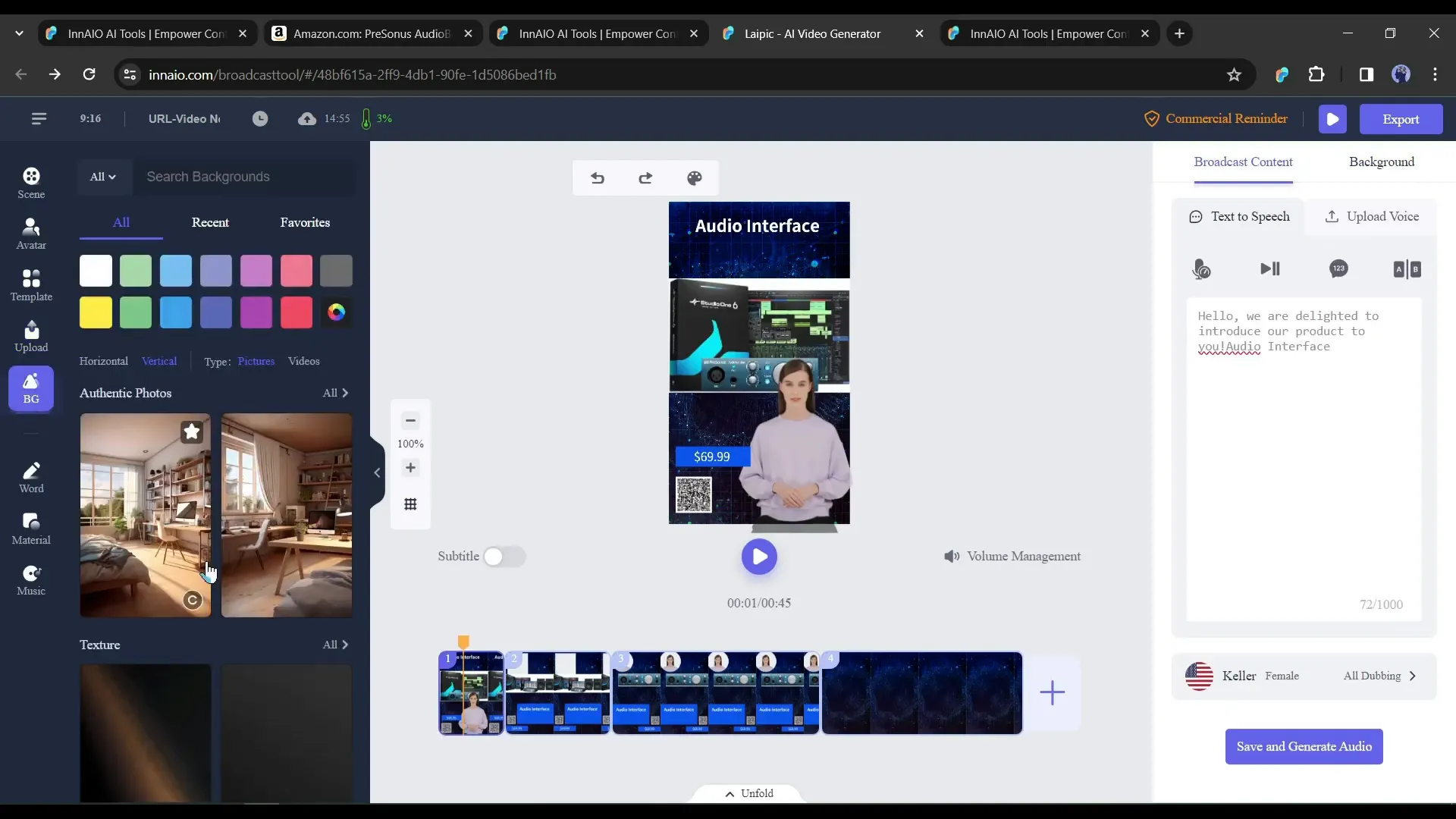Select Horizontal orientation filter

[104, 361]
